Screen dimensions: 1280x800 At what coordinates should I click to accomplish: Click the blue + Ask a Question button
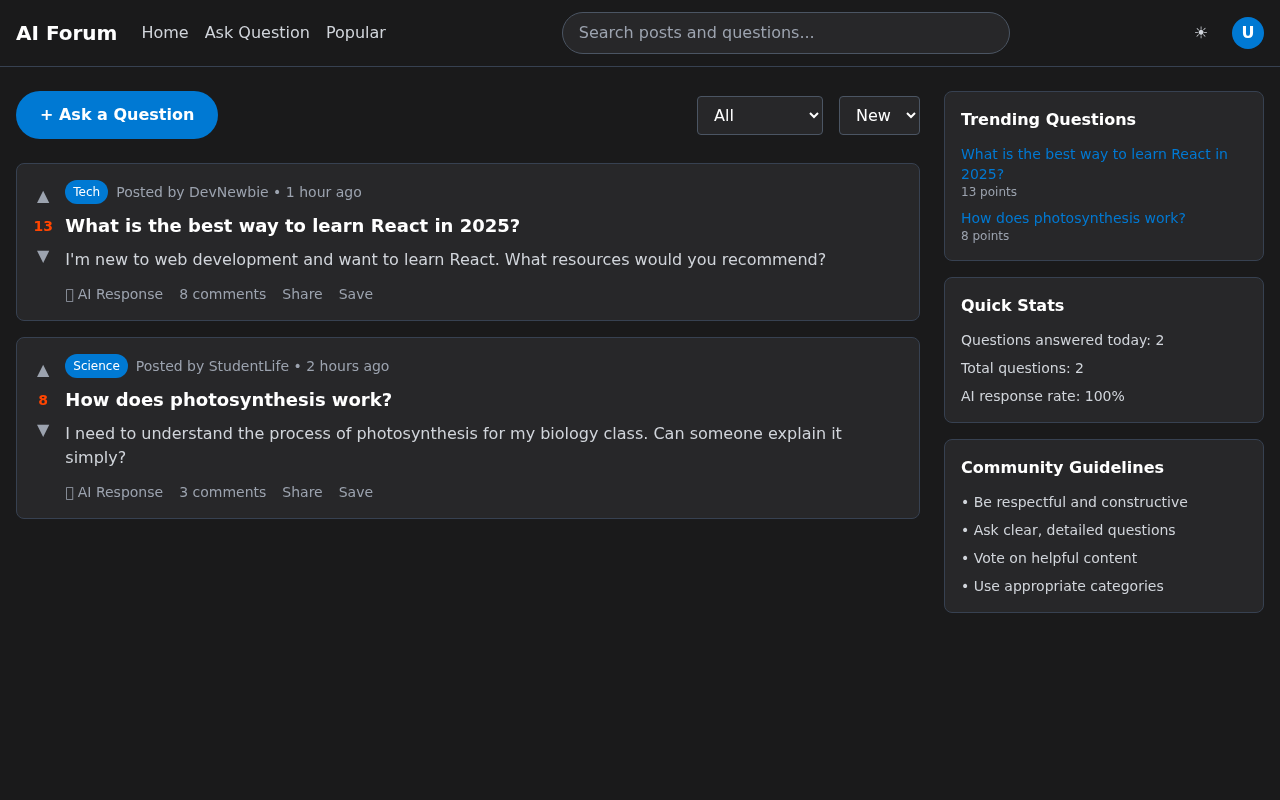(117, 115)
